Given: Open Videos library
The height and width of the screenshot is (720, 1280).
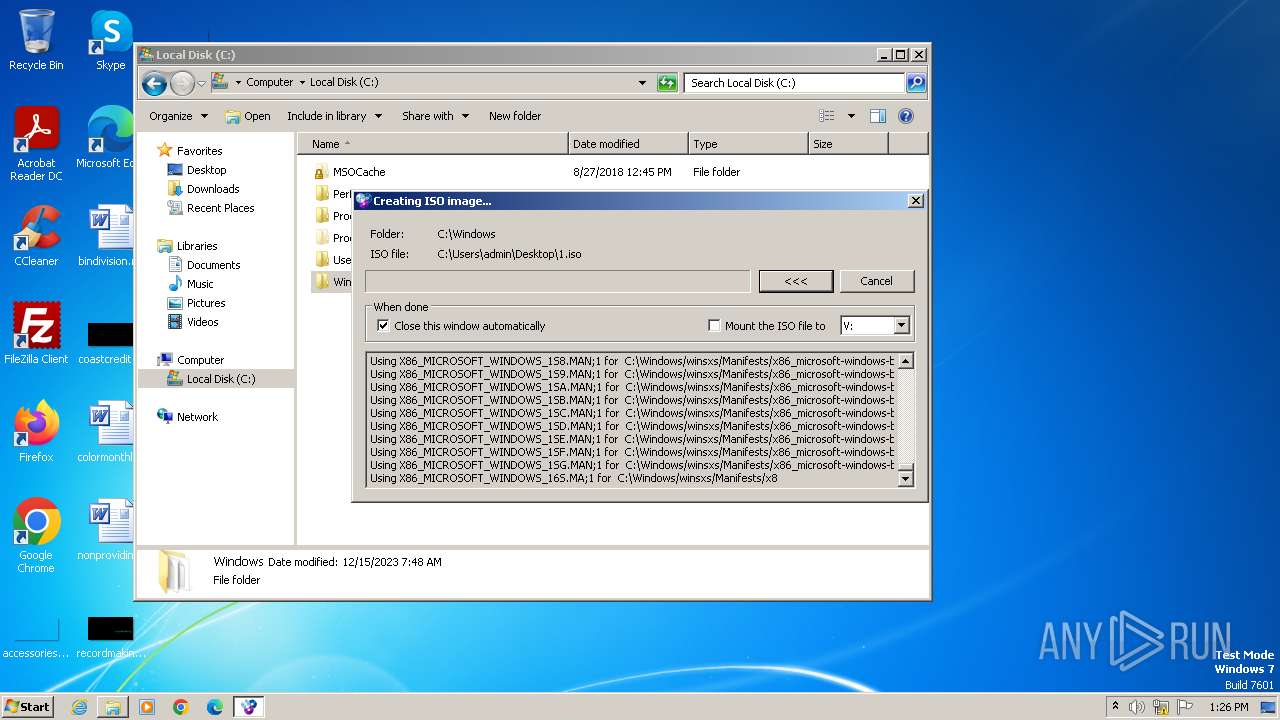Looking at the screenshot, I should click(202, 322).
